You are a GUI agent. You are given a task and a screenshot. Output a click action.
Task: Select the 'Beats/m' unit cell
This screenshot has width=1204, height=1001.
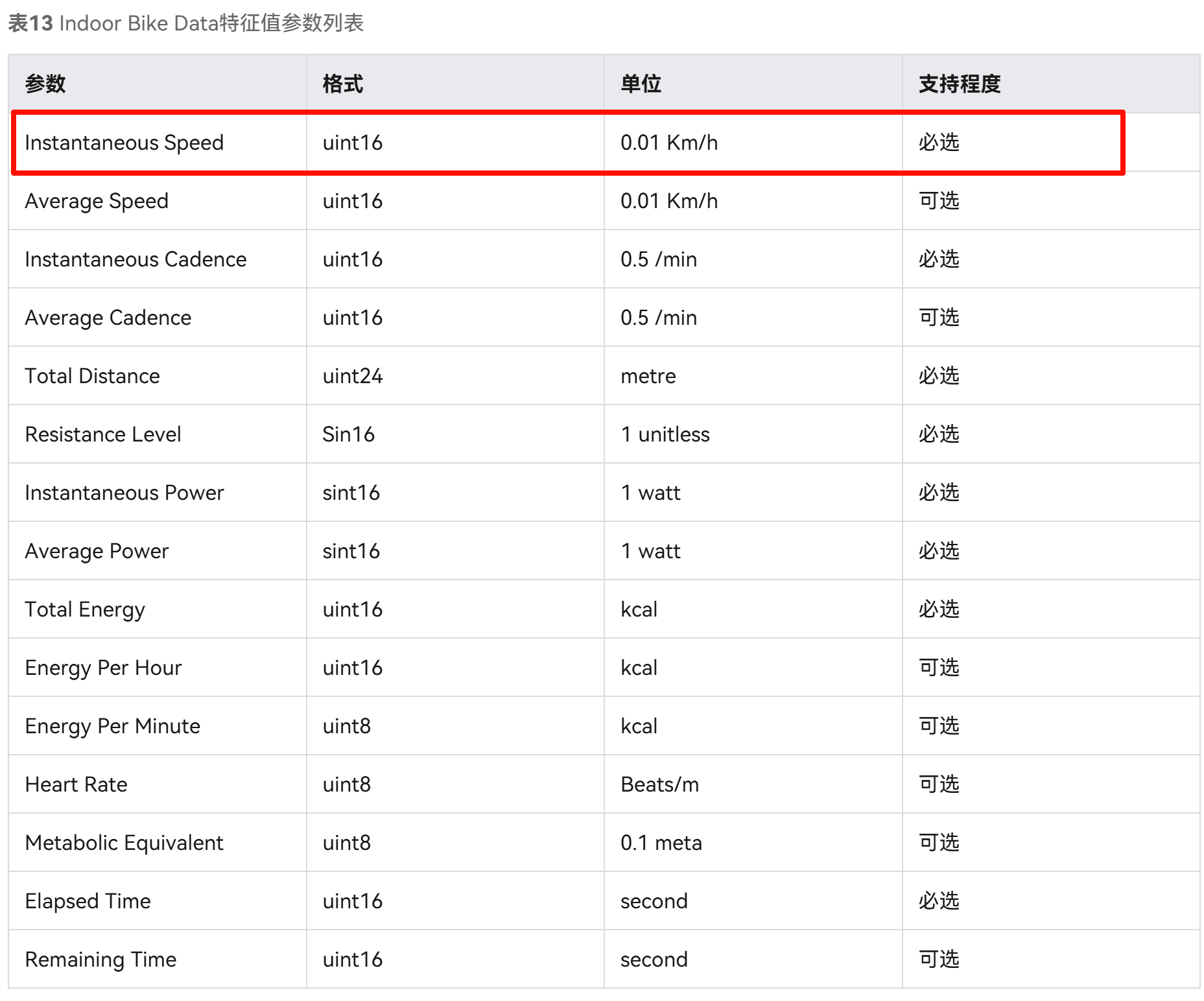(x=659, y=784)
